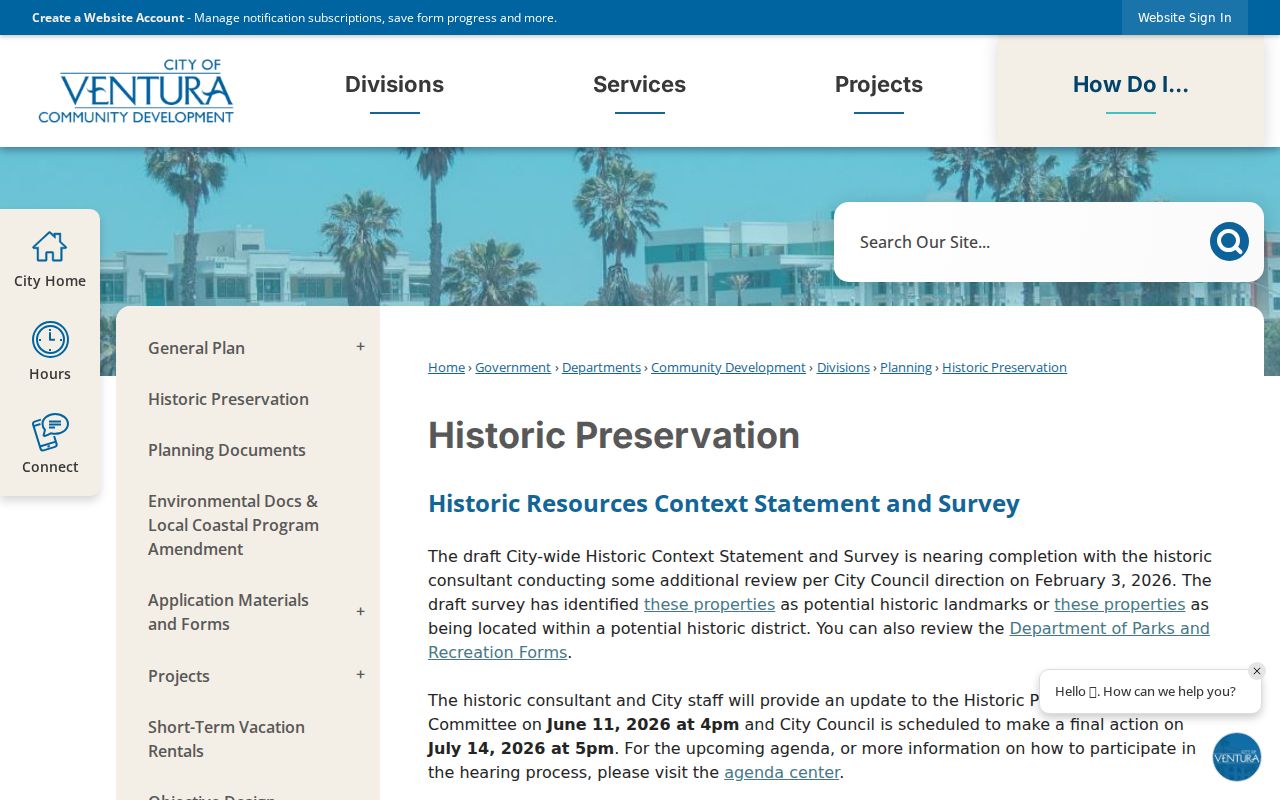
Task: Go to Departments breadcrumb
Action: (x=601, y=367)
